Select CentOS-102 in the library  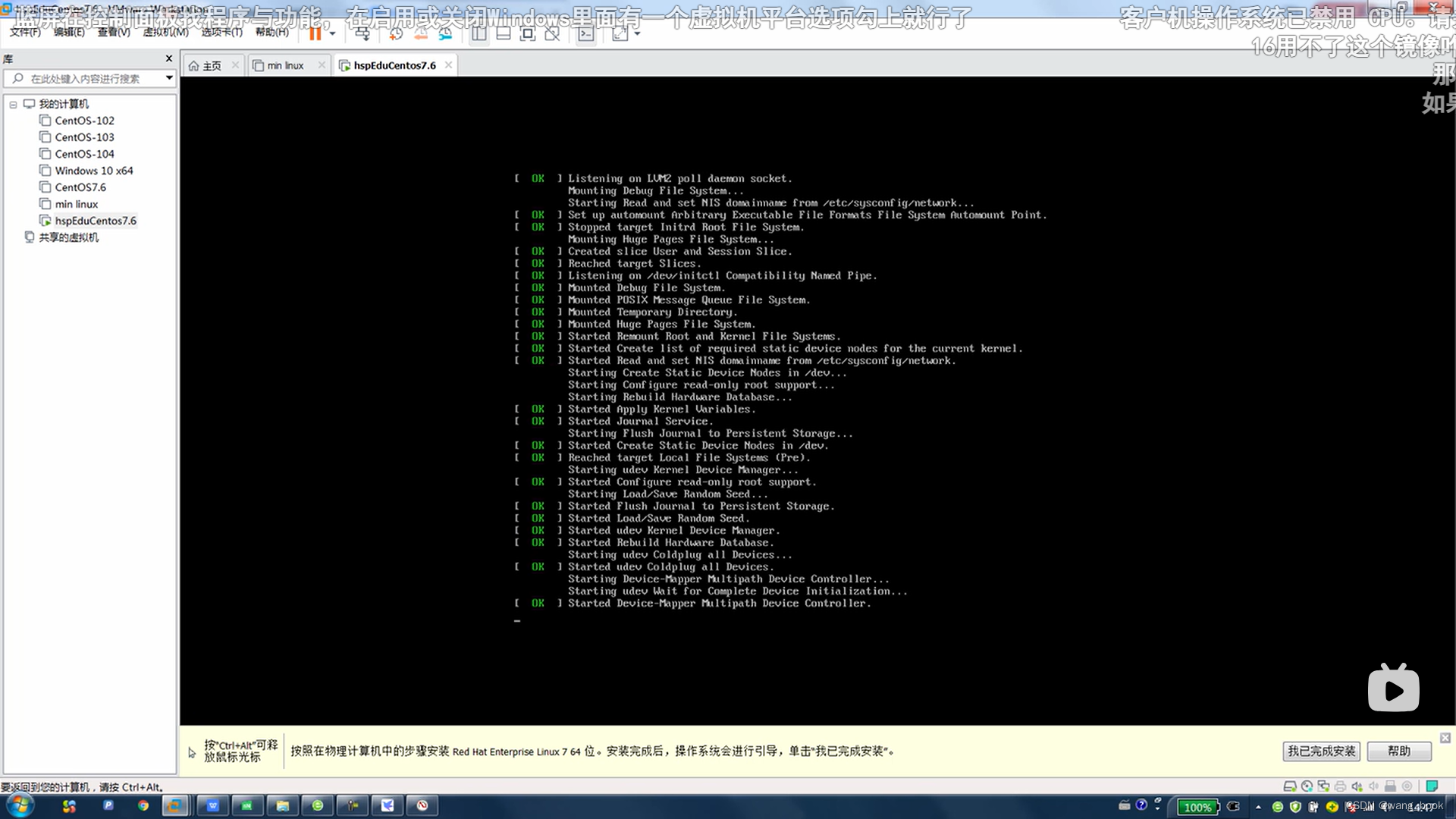[x=84, y=121]
